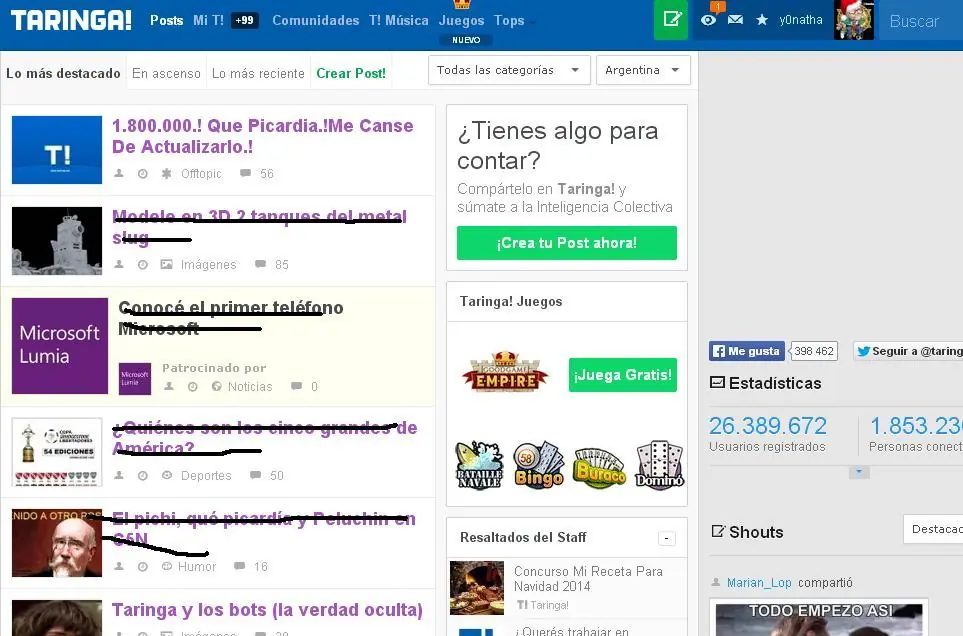Open Comunidades in the navigation
The width and height of the screenshot is (963, 636).
coord(316,20)
